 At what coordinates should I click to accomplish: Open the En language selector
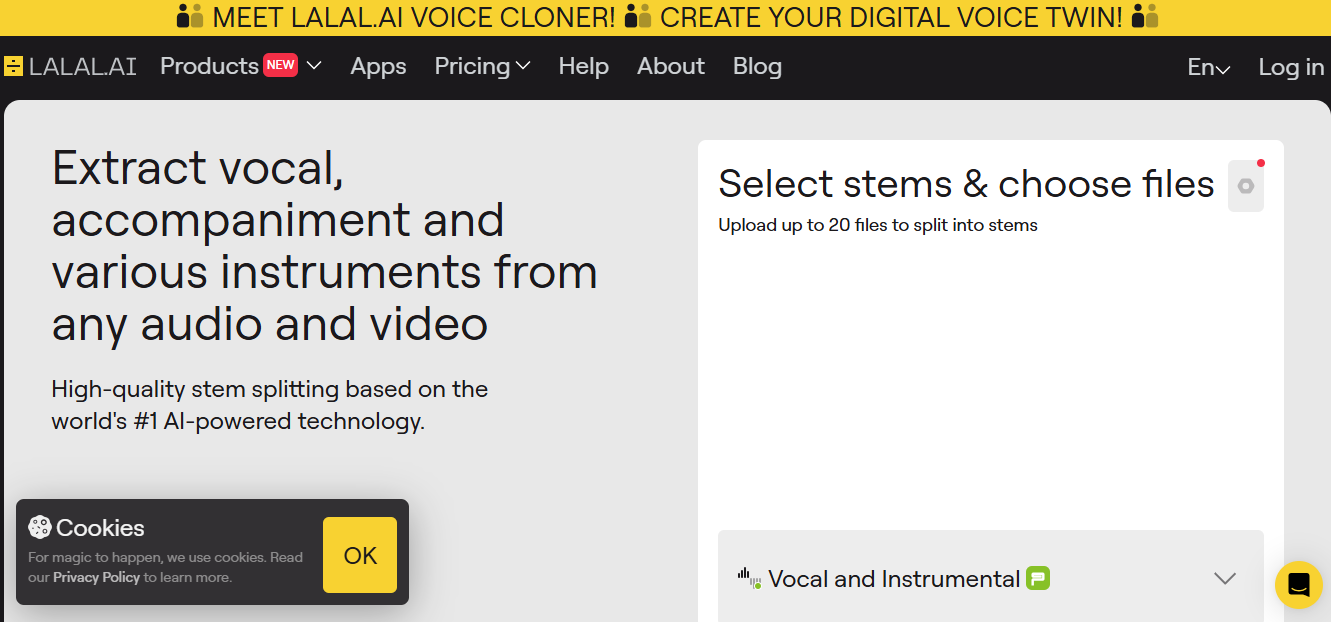click(1209, 67)
